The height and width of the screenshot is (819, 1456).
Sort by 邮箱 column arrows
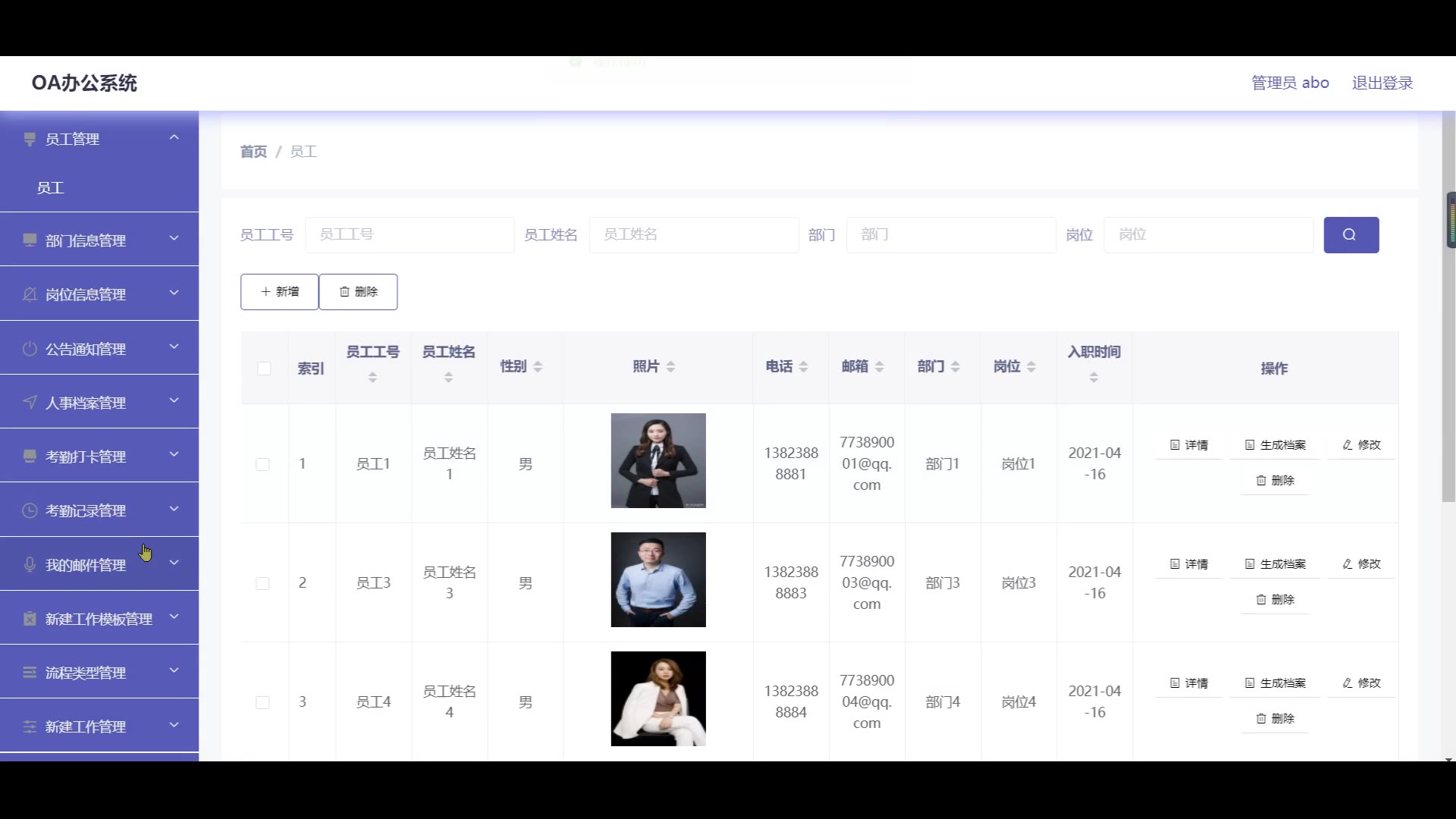coord(879,367)
